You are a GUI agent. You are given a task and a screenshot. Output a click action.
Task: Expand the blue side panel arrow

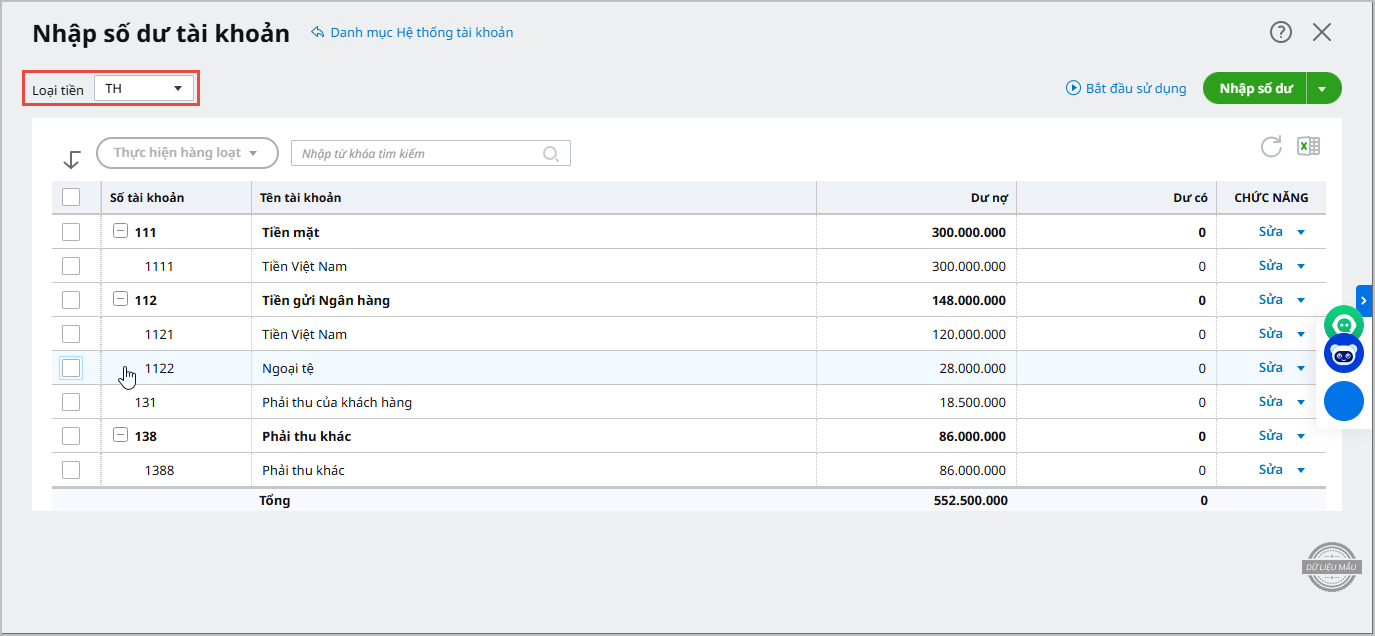click(x=1364, y=300)
